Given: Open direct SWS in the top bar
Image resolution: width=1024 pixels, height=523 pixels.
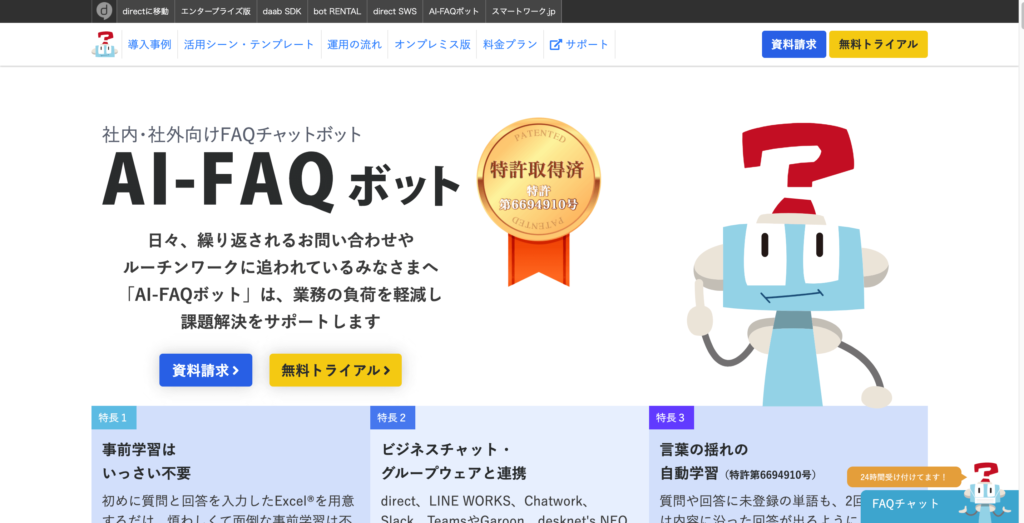Looking at the screenshot, I should (x=394, y=11).
